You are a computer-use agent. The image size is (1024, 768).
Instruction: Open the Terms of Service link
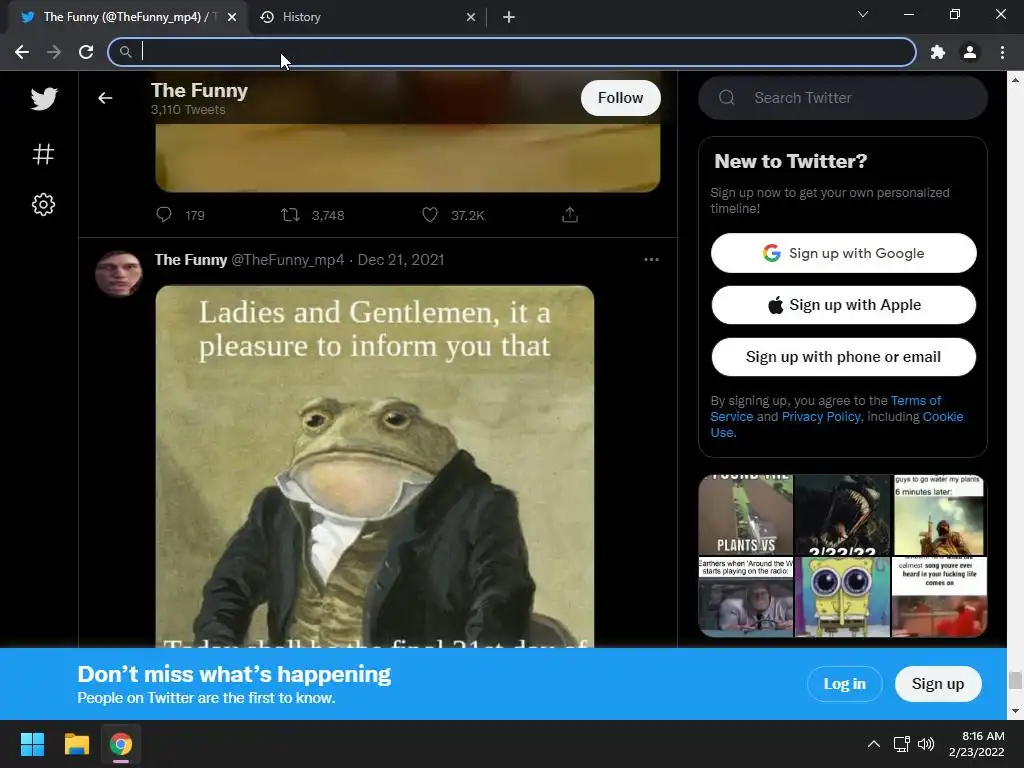916,400
